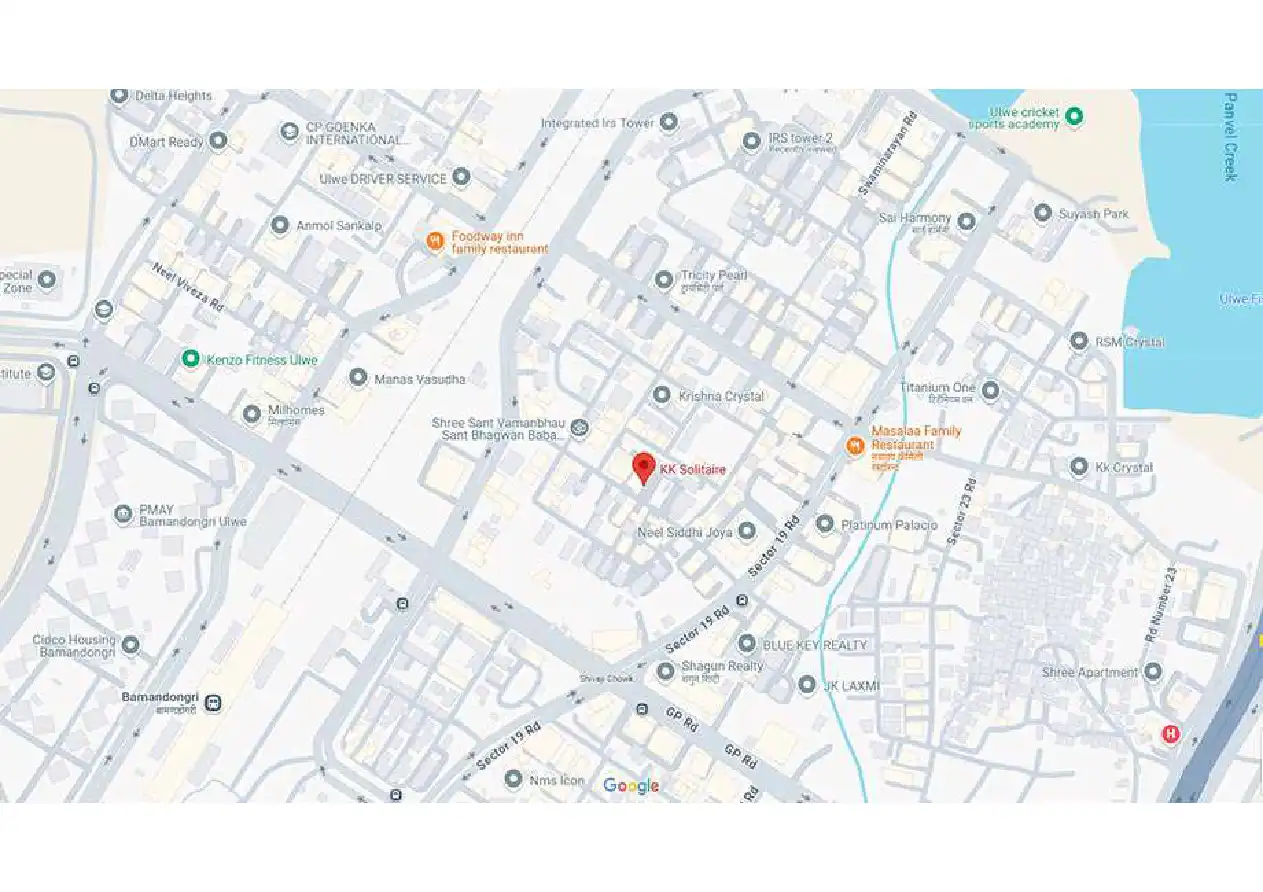Click the Bamandongri railway station icon

(x=212, y=703)
